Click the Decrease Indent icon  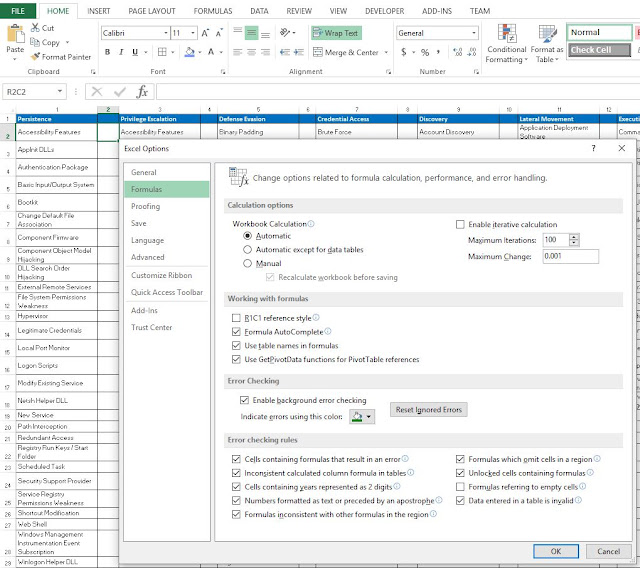click(285, 52)
